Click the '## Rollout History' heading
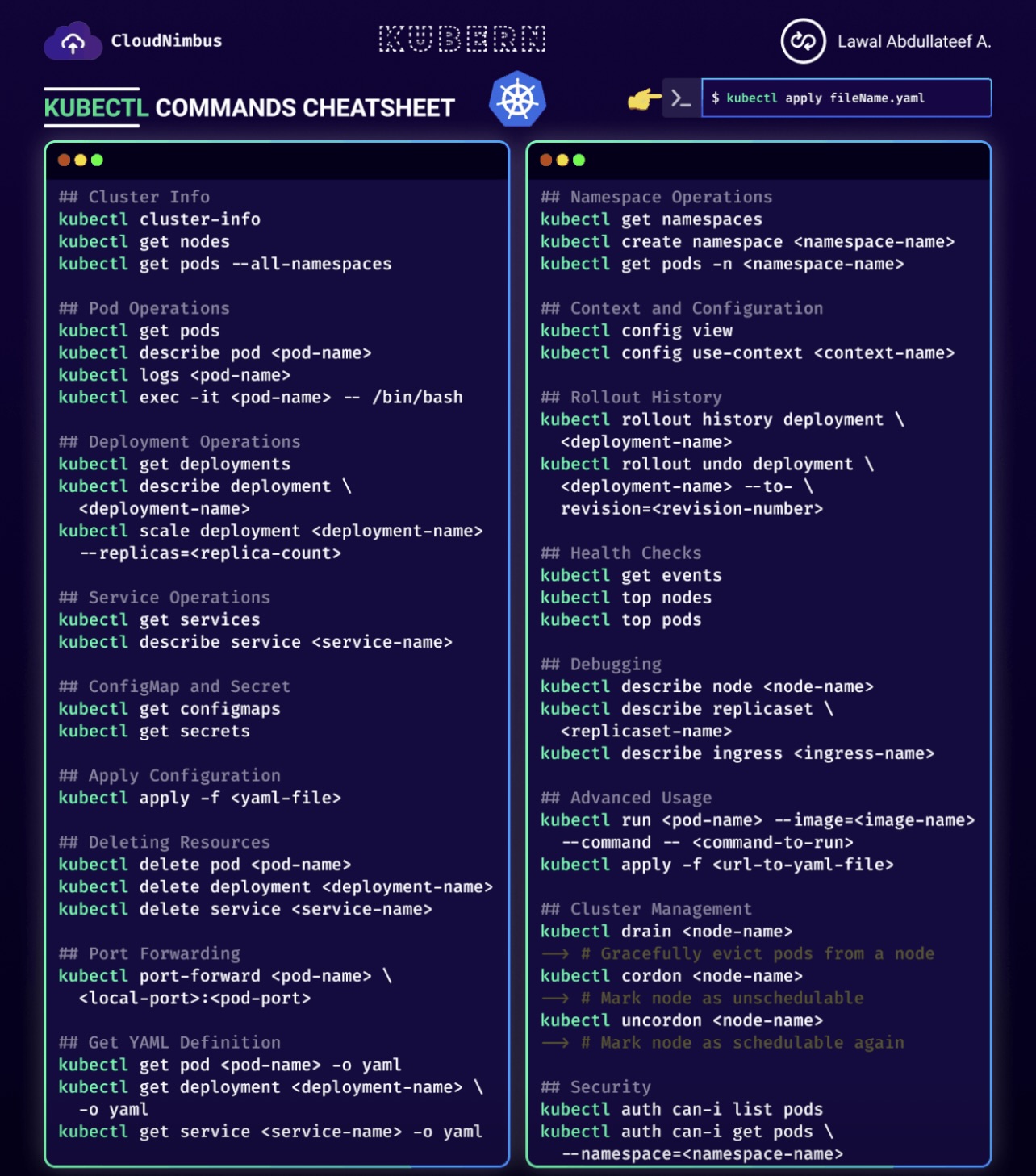1036x1176 pixels. (x=631, y=398)
